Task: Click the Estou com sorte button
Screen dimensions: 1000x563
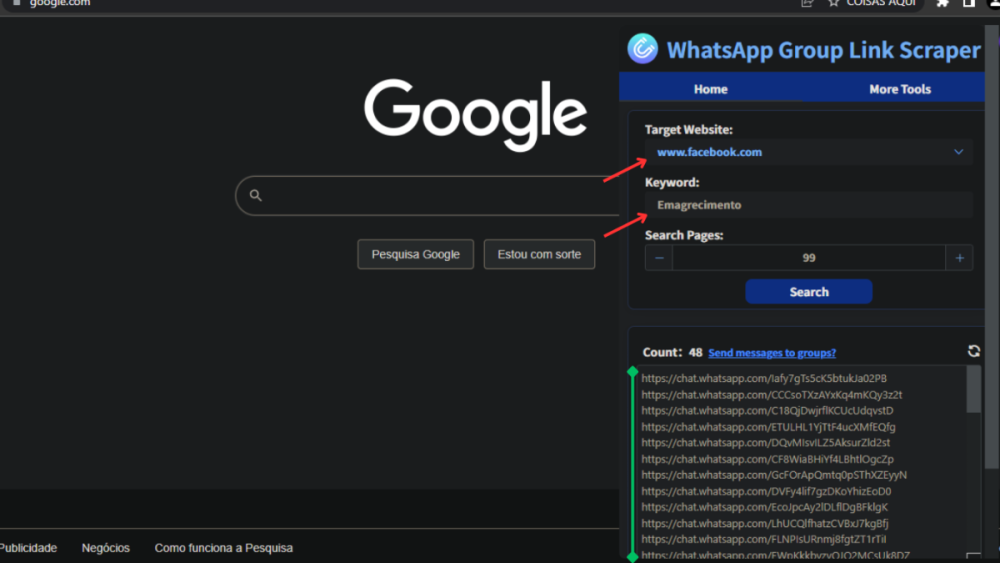Action: pos(539,254)
